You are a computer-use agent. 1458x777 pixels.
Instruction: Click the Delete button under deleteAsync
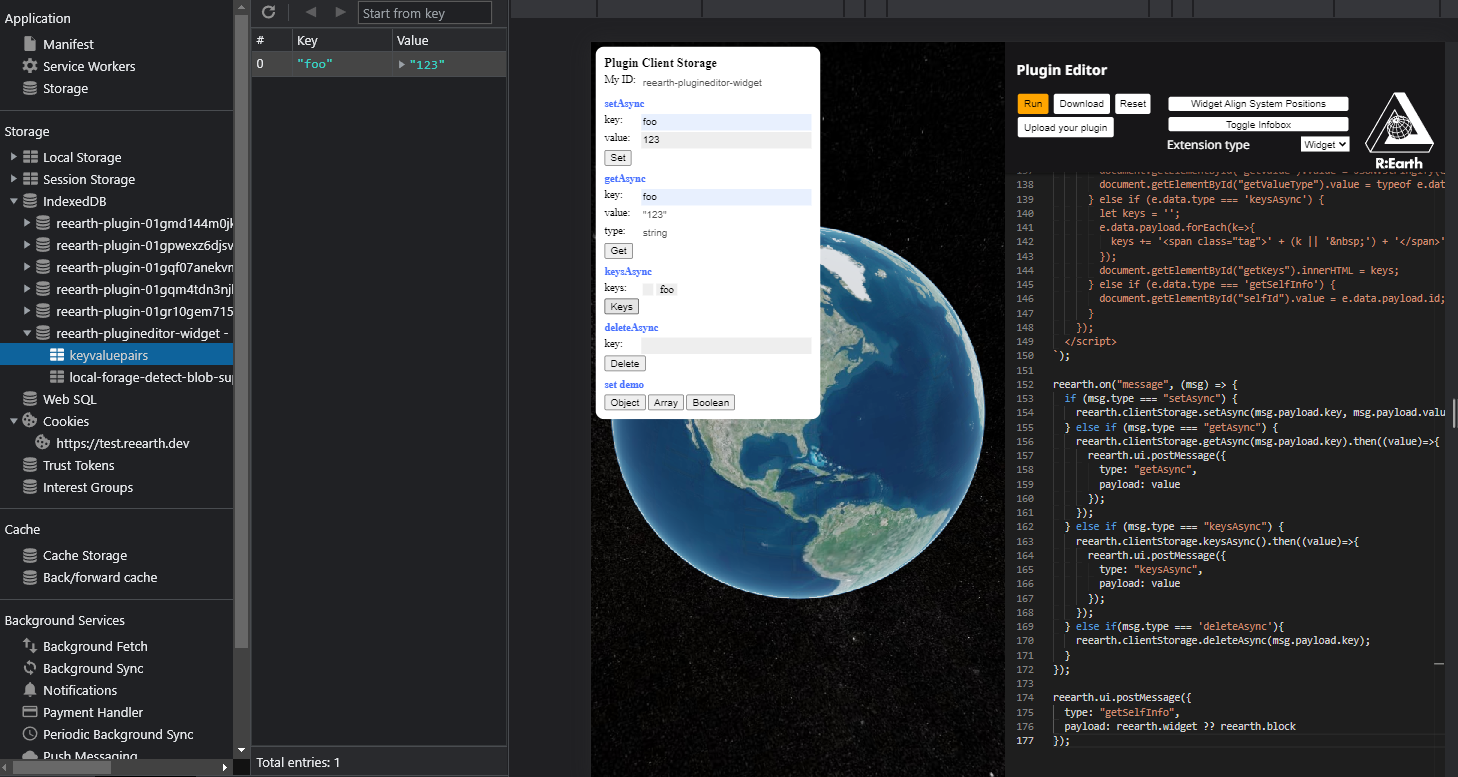pos(625,364)
